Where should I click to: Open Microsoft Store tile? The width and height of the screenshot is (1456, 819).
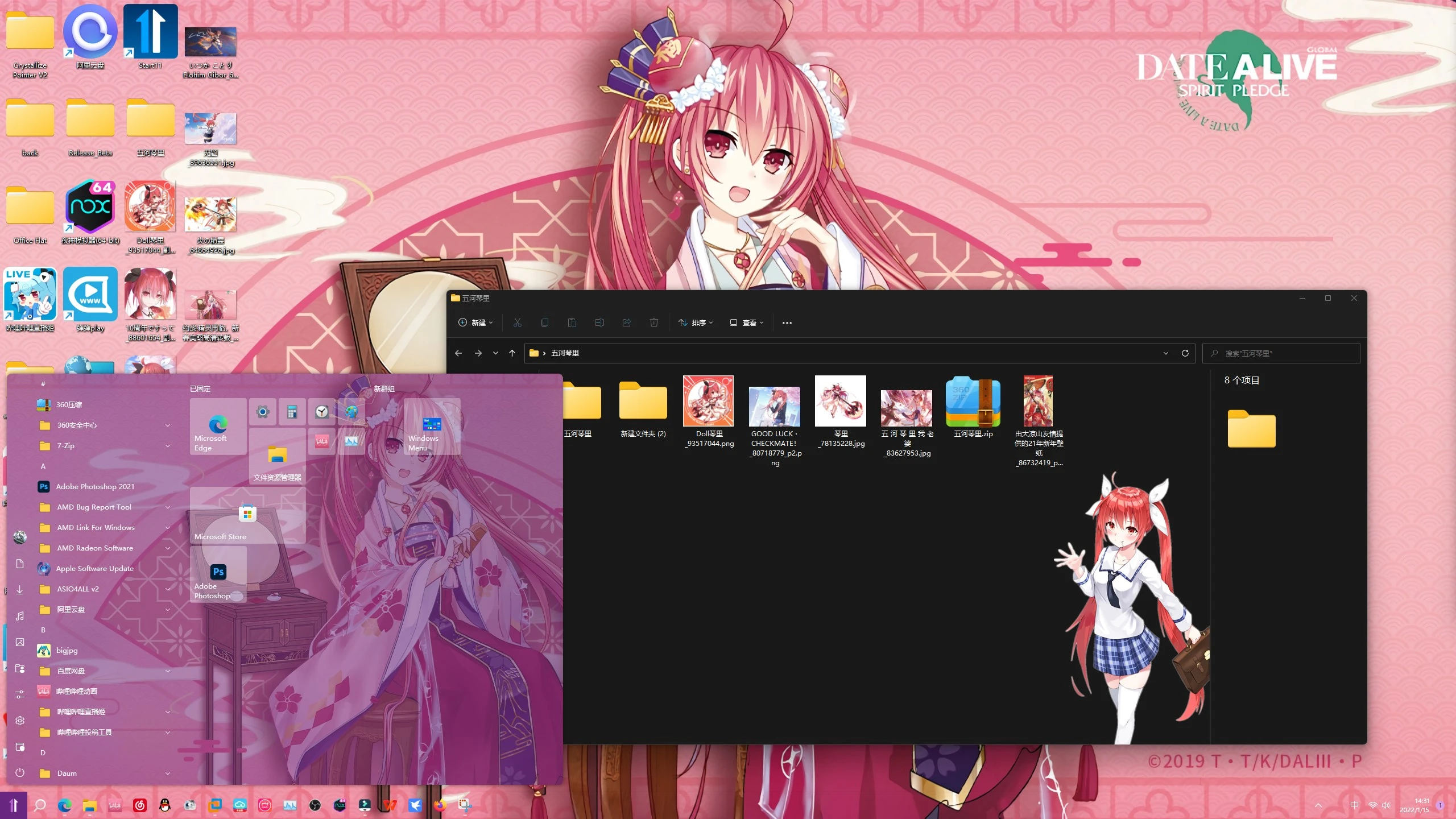248,515
